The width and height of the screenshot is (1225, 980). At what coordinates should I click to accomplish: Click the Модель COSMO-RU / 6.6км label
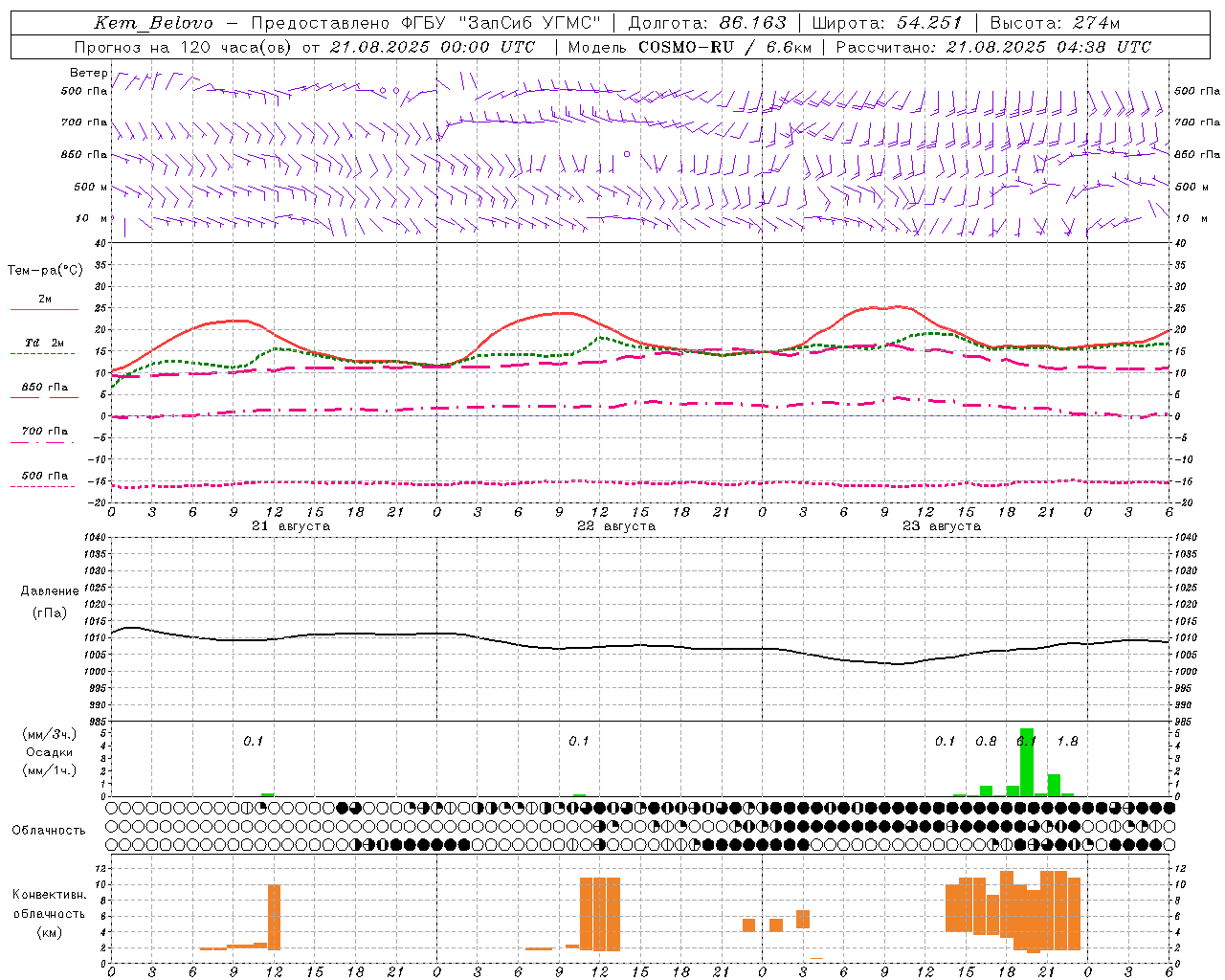point(690,47)
